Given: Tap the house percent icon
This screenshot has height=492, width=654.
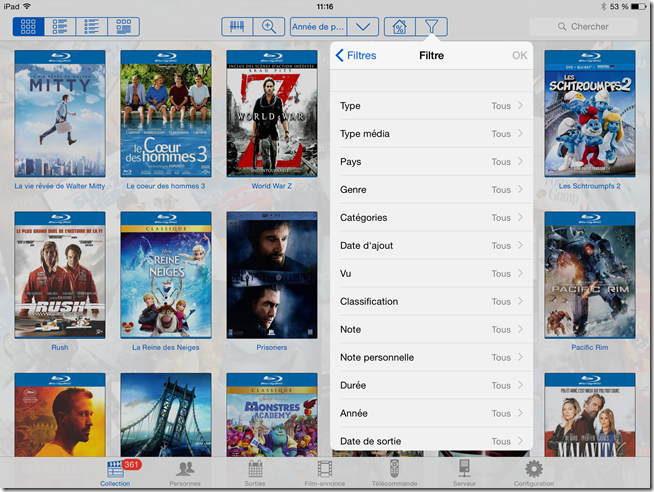Looking at the screenshot, I should [x=400, y=27].
